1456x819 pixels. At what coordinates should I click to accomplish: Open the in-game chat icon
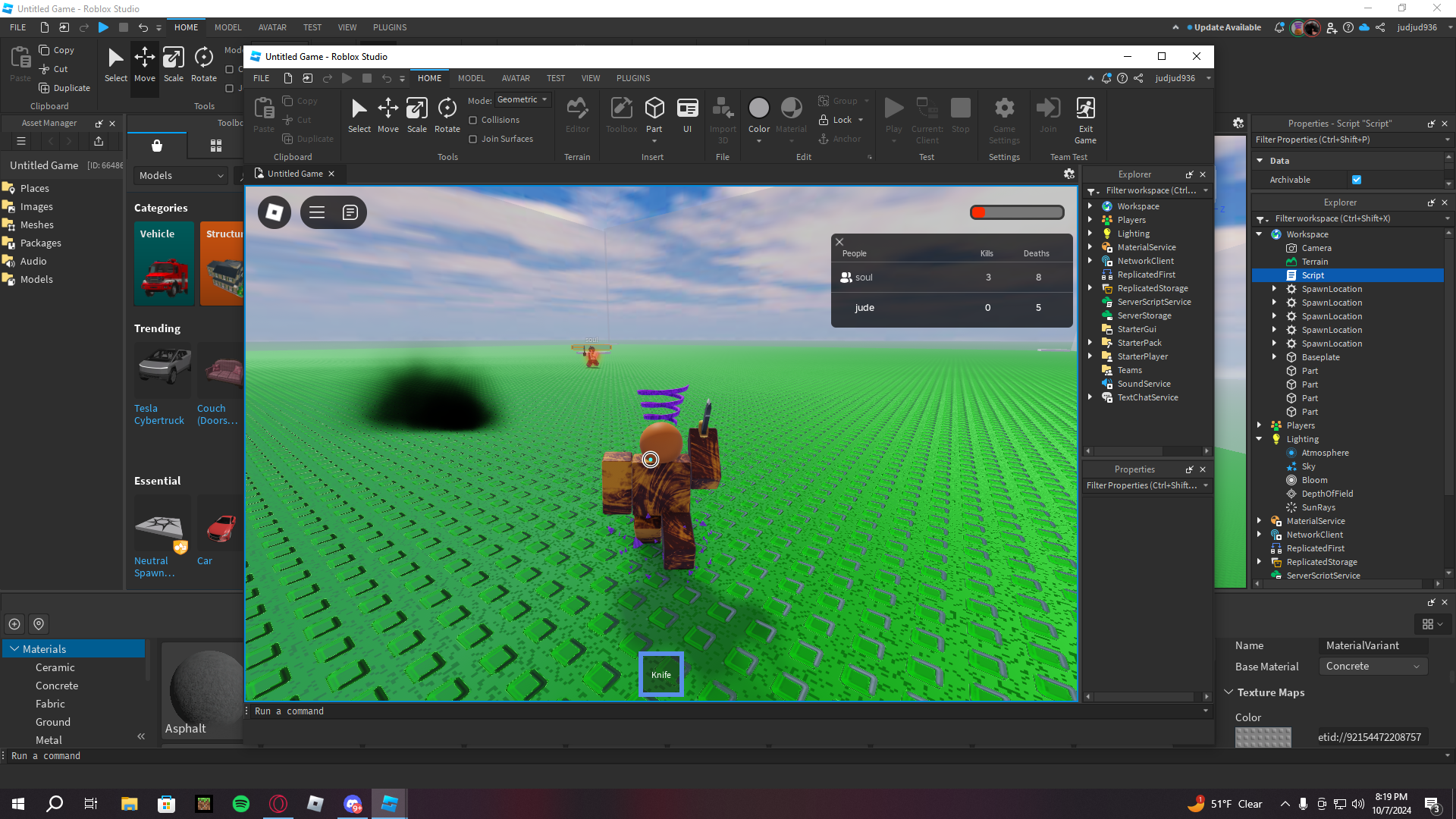pos(350,212)
